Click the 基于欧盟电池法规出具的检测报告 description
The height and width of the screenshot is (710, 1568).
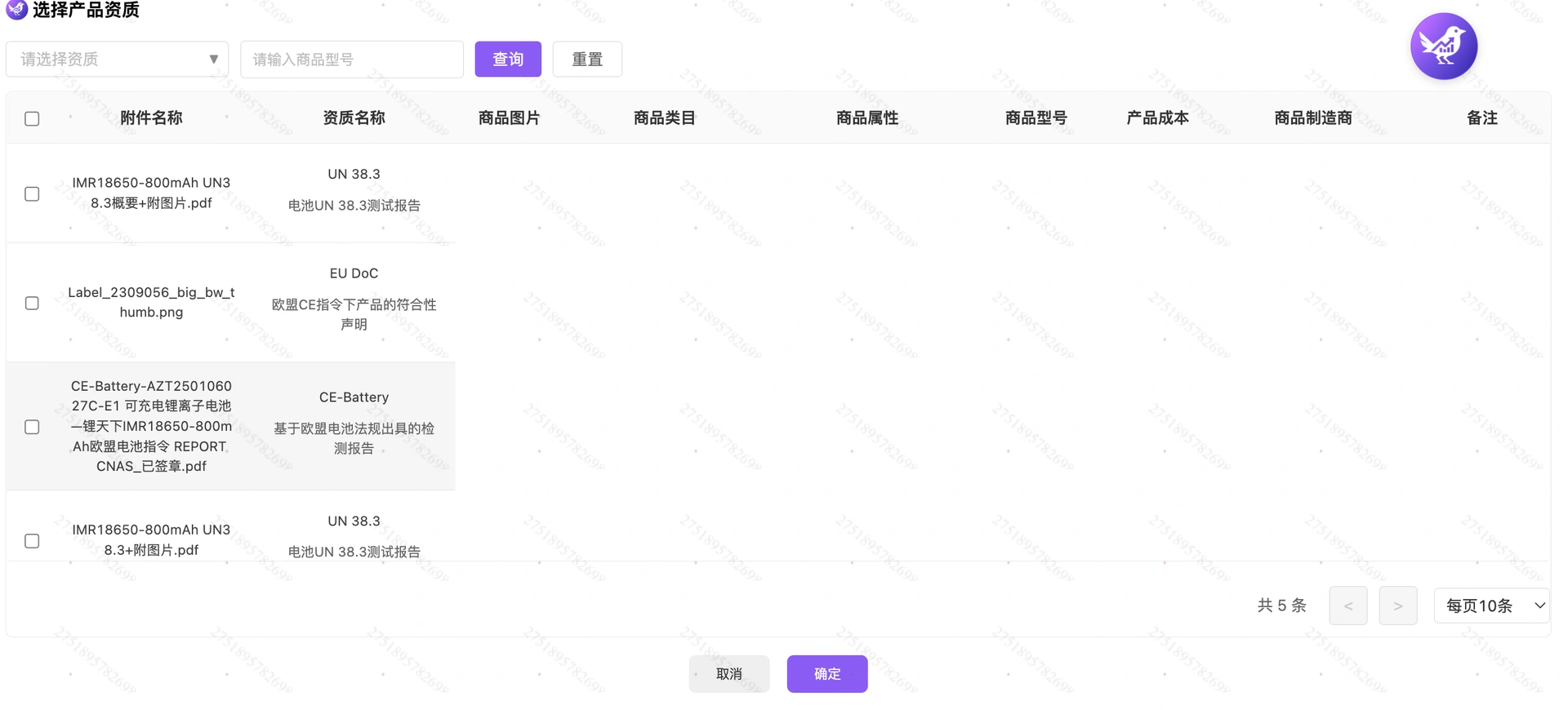coord(354,438)
